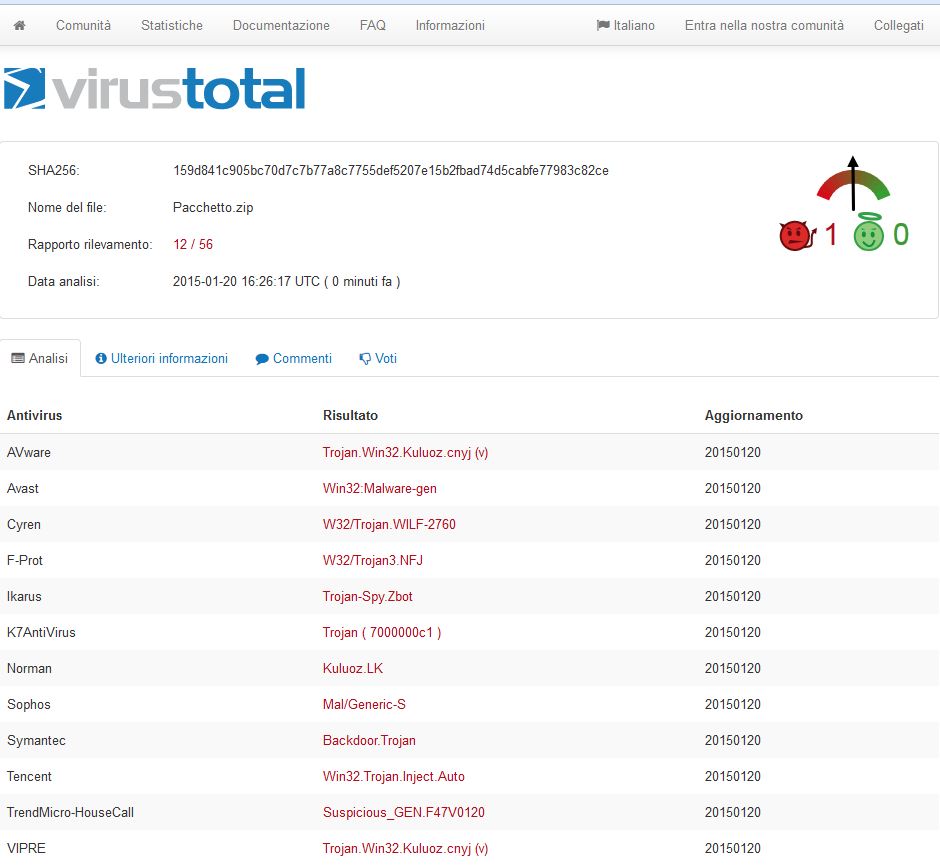
Task: Click the Aggiornamento column header
Action: pos(754,415)
